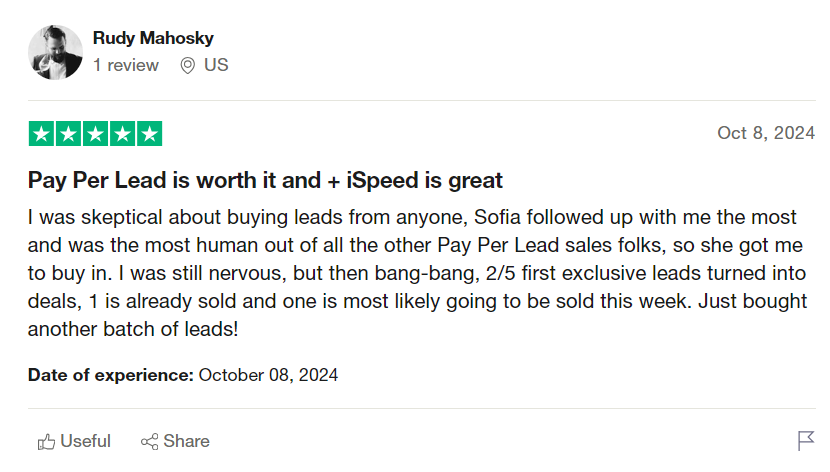Click the Oct 8, 2024 review date

click(766, 133)
